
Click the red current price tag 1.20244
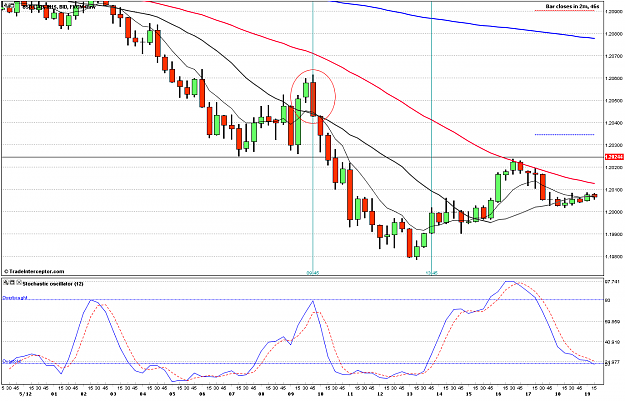(x=614, y=157)
